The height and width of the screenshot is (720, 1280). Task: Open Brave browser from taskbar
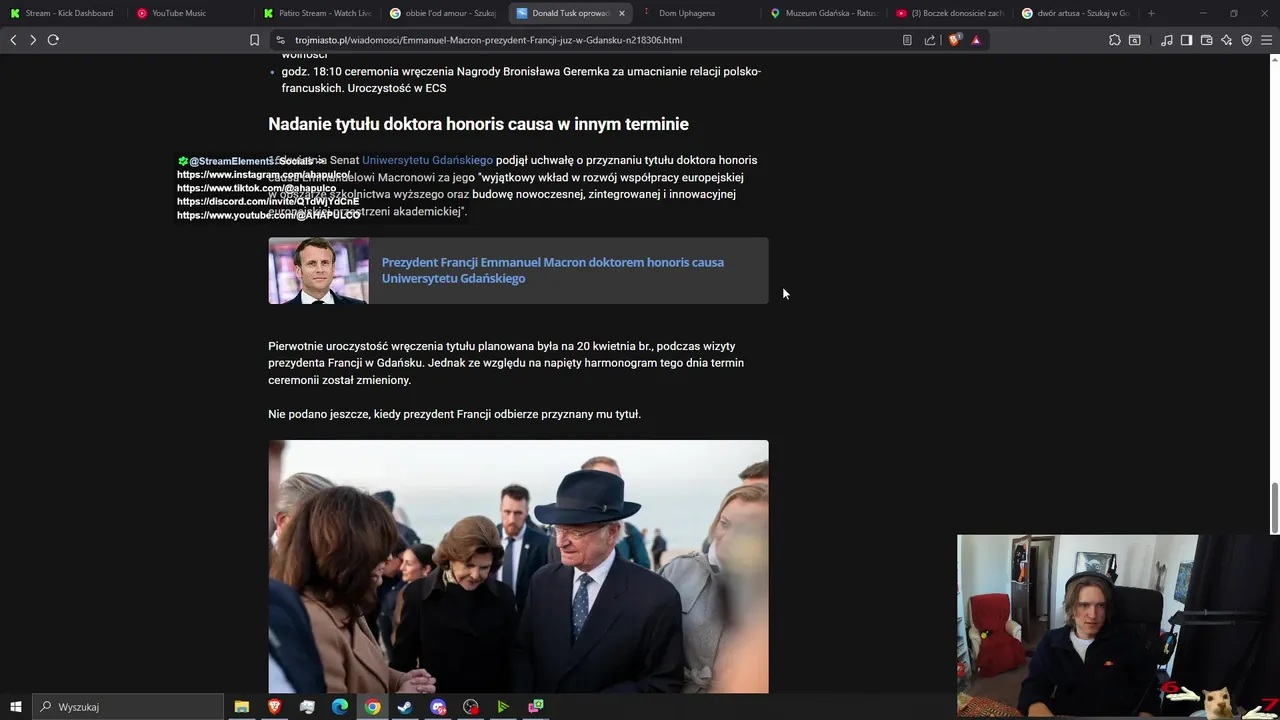tap(274, 707)
